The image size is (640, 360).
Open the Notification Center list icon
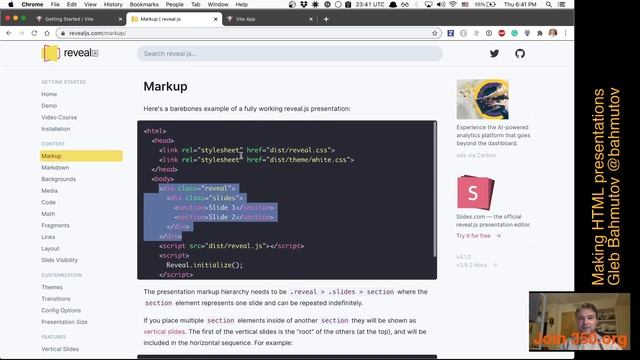(562, 4)
